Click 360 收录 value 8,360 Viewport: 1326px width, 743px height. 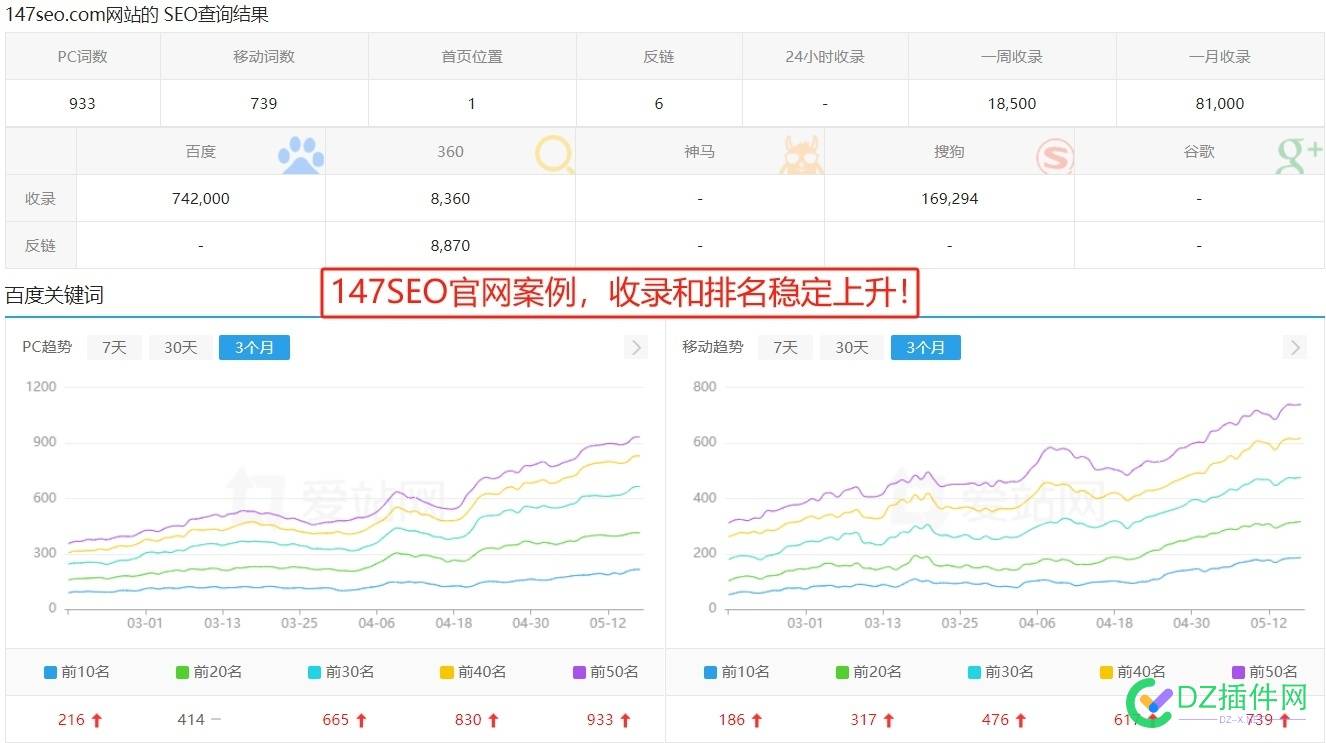point(450,198)
